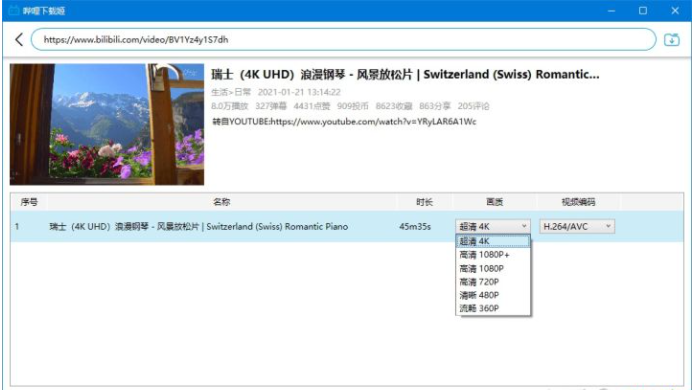
Task: Click the 画质 column header
Action: coord(494,202)
